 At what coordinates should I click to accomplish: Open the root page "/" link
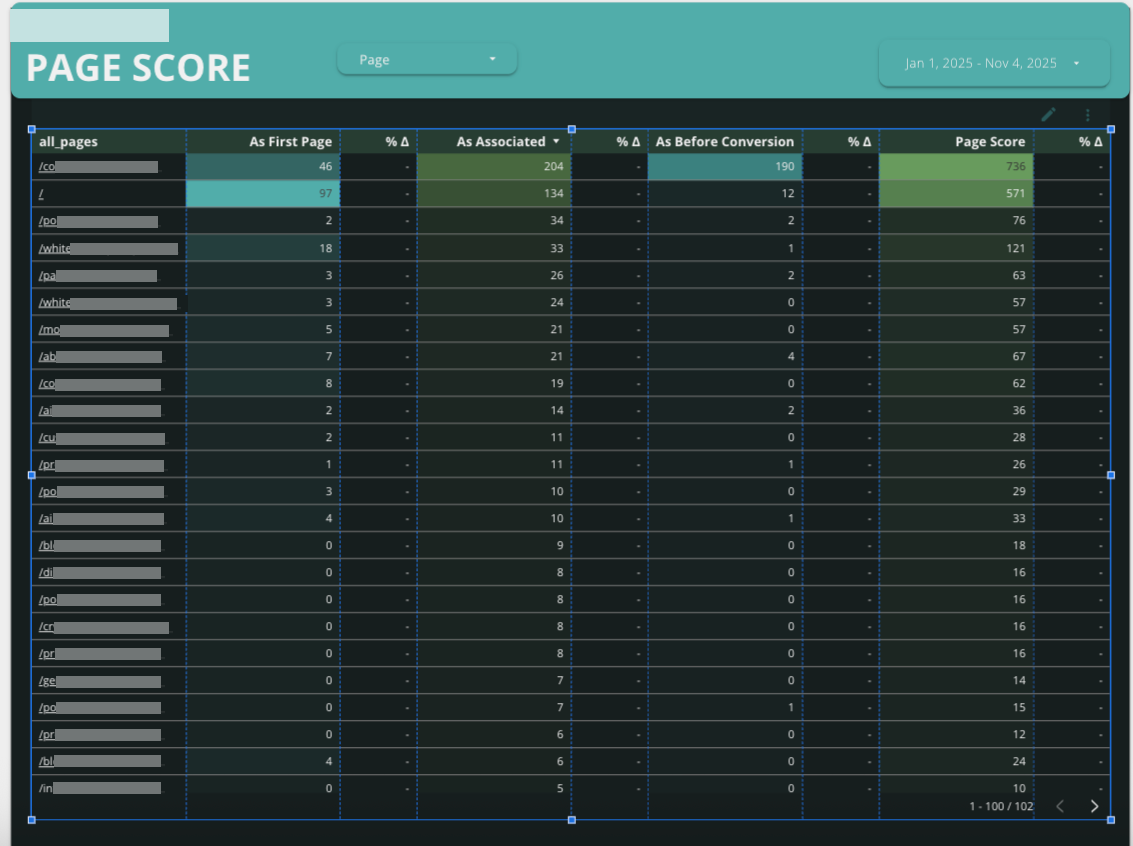tap(40, 193)
